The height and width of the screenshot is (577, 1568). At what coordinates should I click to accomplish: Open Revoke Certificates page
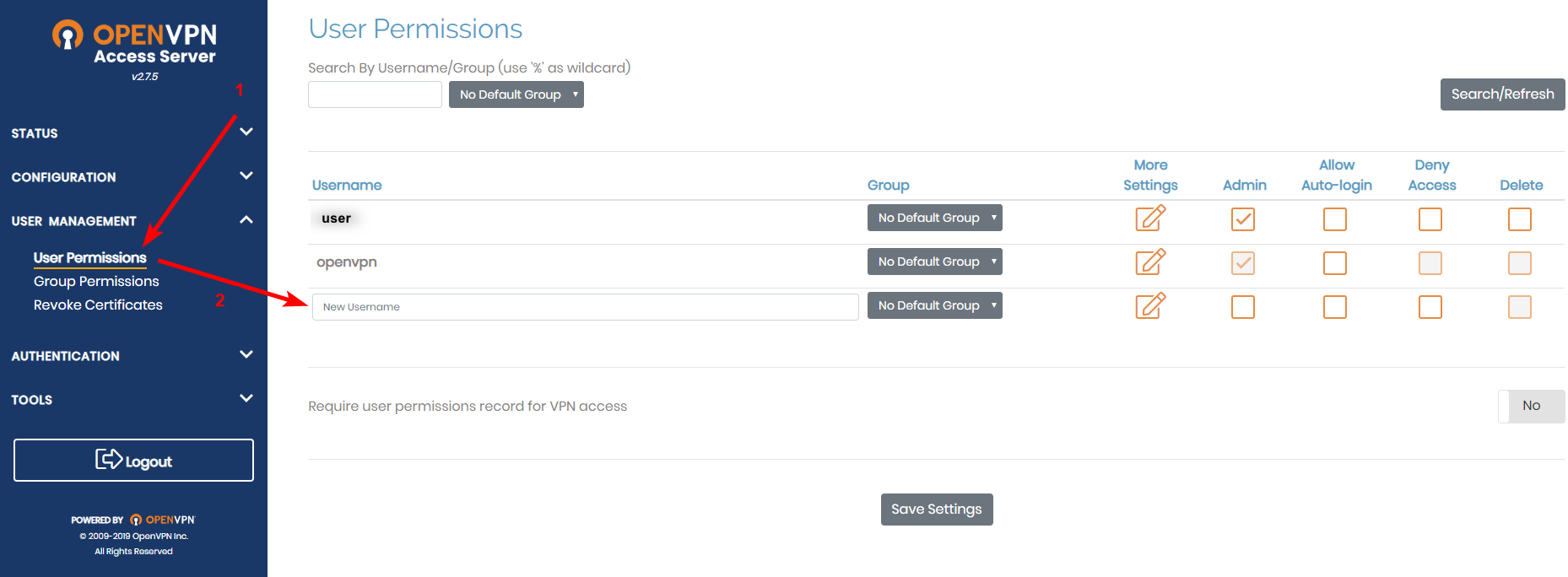98,305
